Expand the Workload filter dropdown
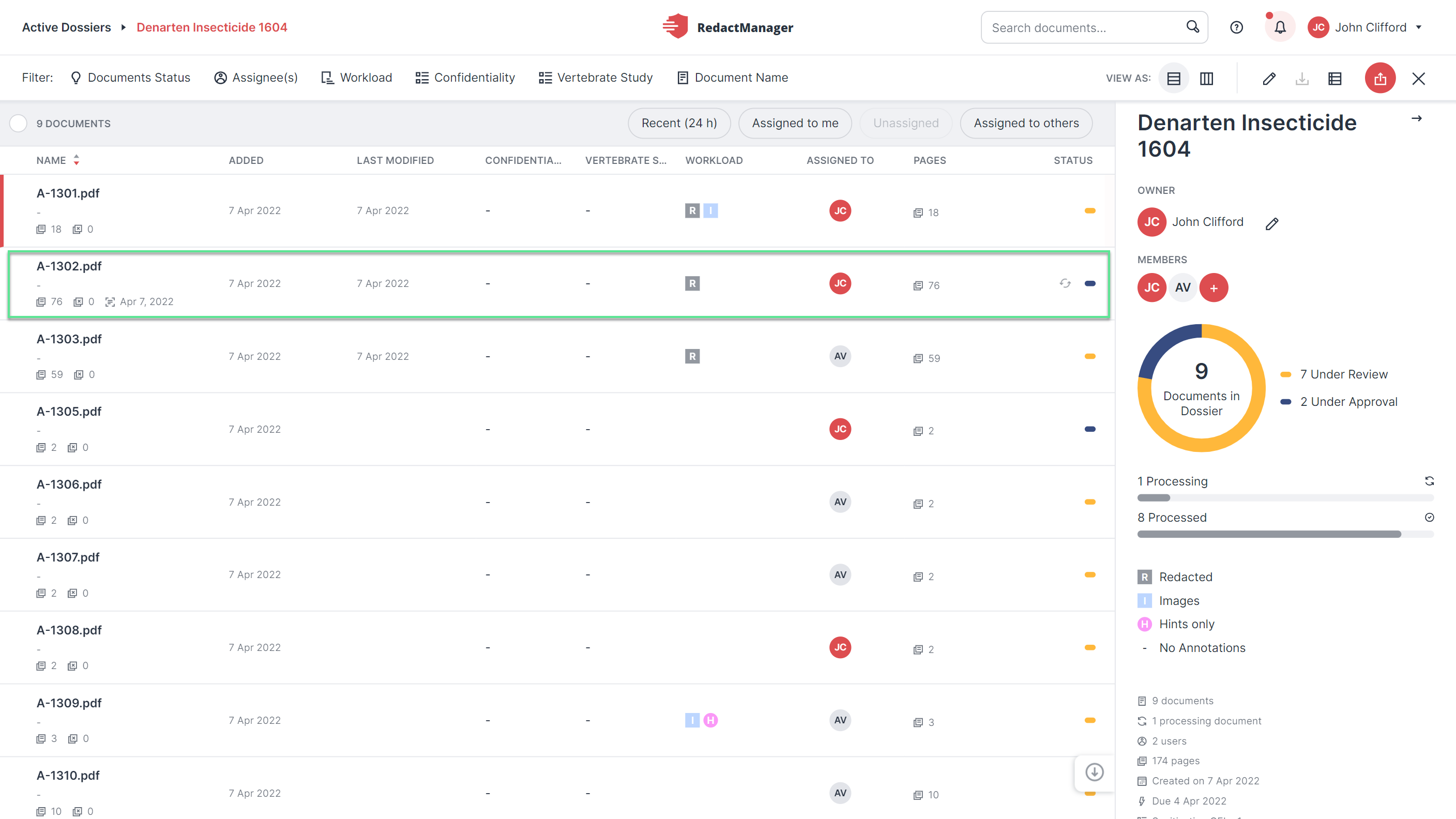The height and width of the screenshot is (819, 1456). (357, 78)
